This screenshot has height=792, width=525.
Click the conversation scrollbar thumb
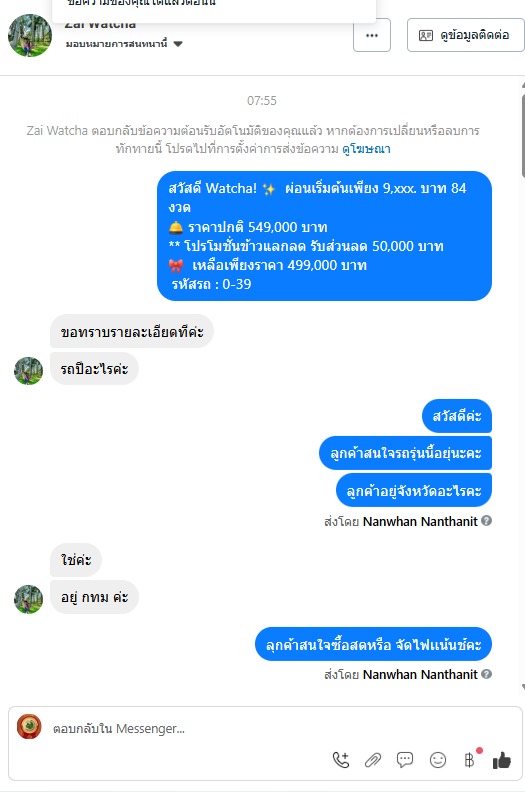[523, 135]
